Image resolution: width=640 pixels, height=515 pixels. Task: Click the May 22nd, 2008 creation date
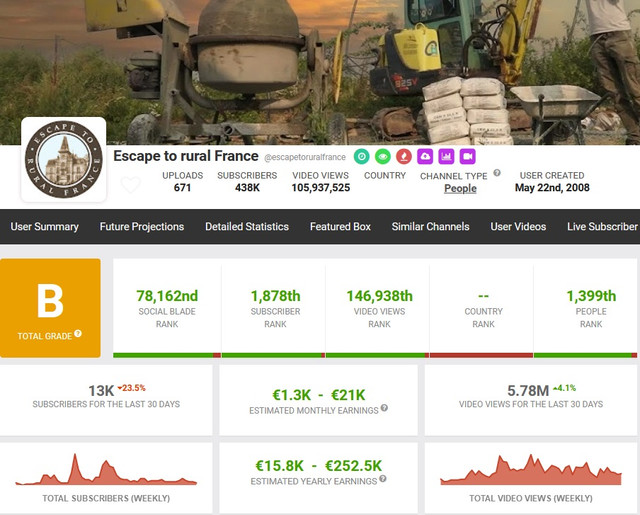(x=552, y=188)
